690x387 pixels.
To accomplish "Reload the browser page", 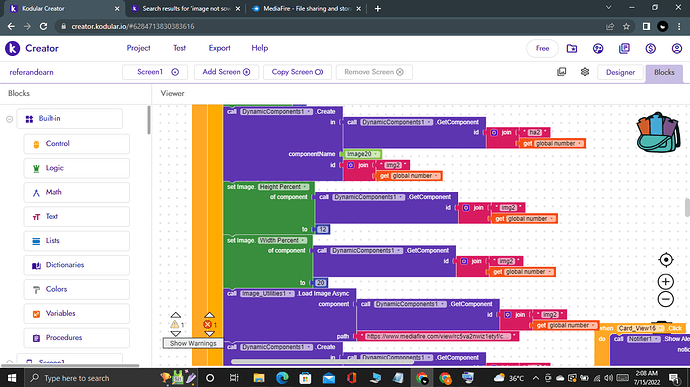I will (43, 26).
